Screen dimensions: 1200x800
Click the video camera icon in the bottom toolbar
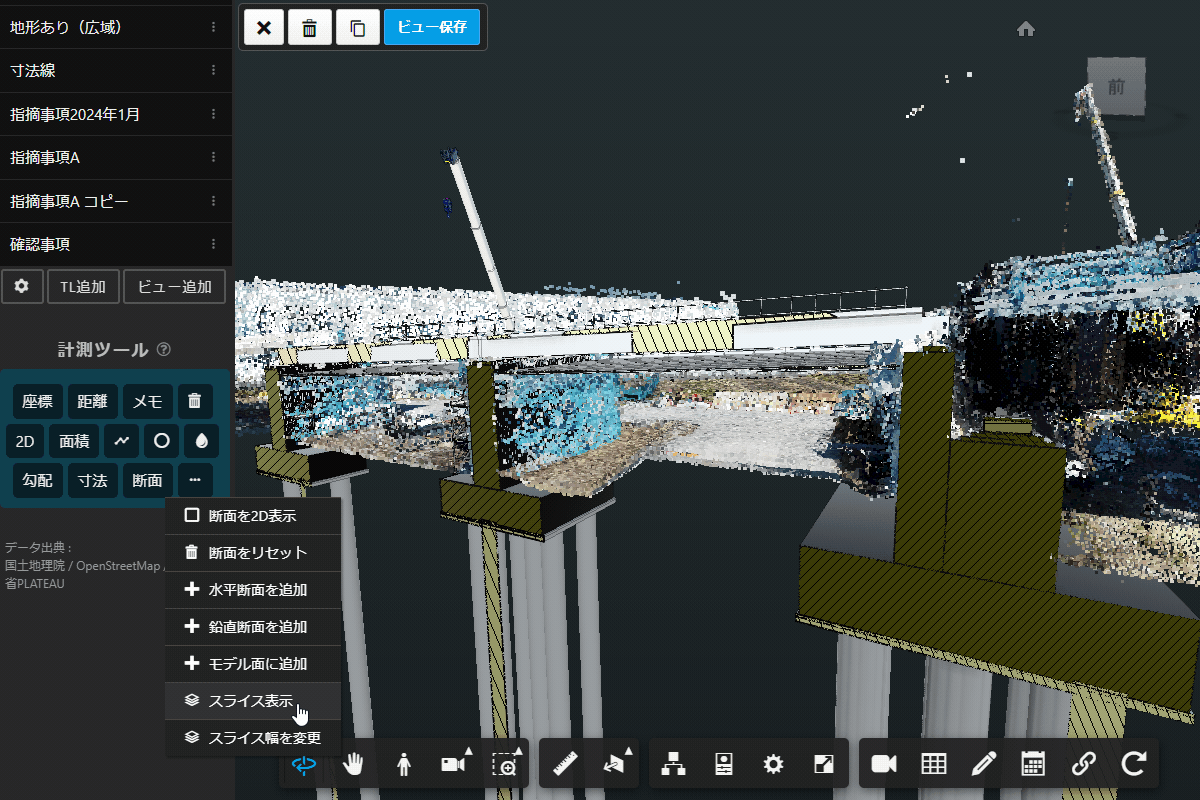coord(884,765)
